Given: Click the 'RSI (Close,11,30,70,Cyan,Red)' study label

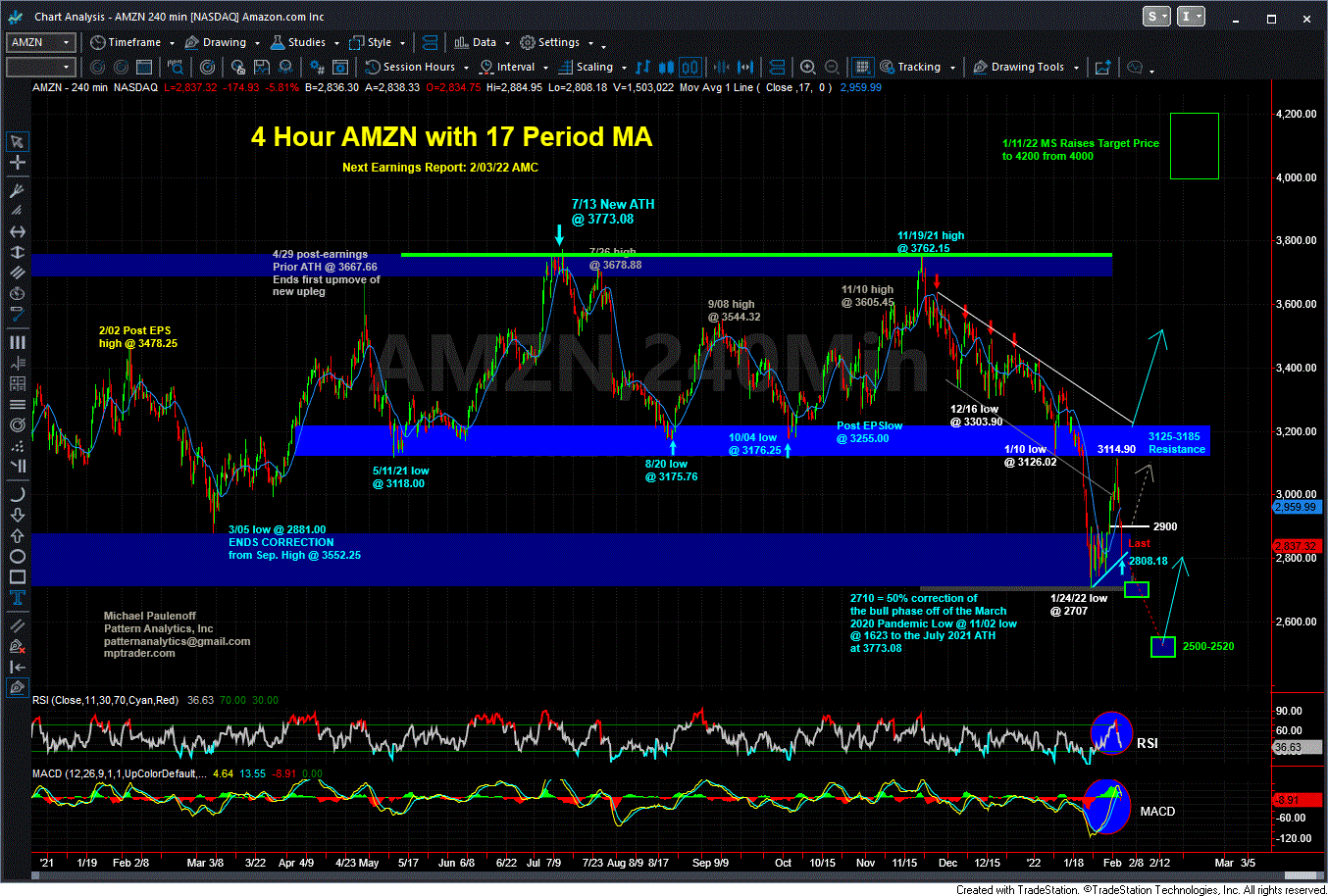Looking at the screenshot, I should [106, 700].
